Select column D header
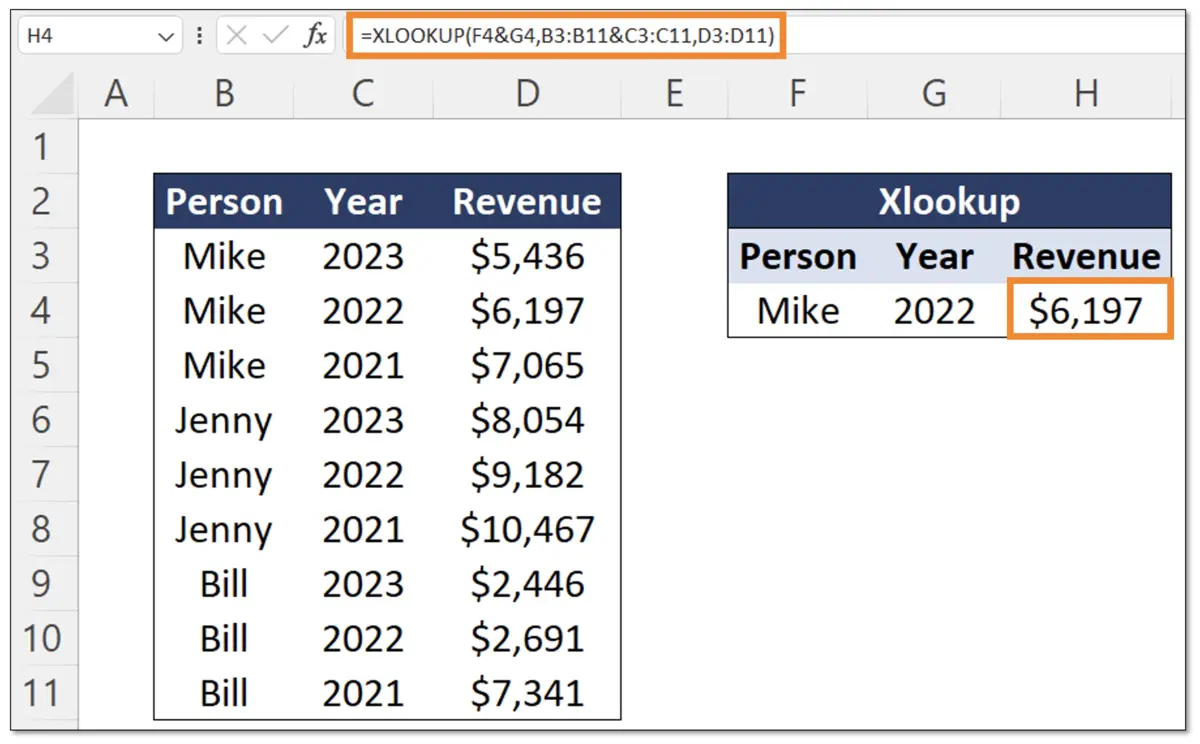The image size is (1200, 744). (527, 93)
